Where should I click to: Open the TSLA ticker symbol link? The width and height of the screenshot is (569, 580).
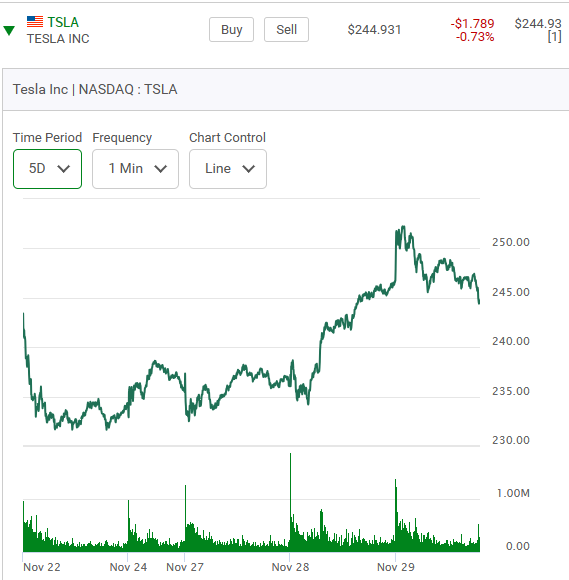coord(63,22)
